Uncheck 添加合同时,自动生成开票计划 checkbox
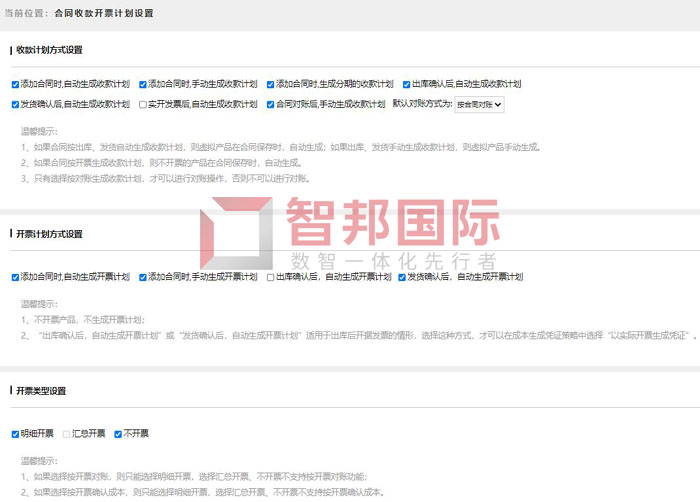700x502 pixels. 15,277
